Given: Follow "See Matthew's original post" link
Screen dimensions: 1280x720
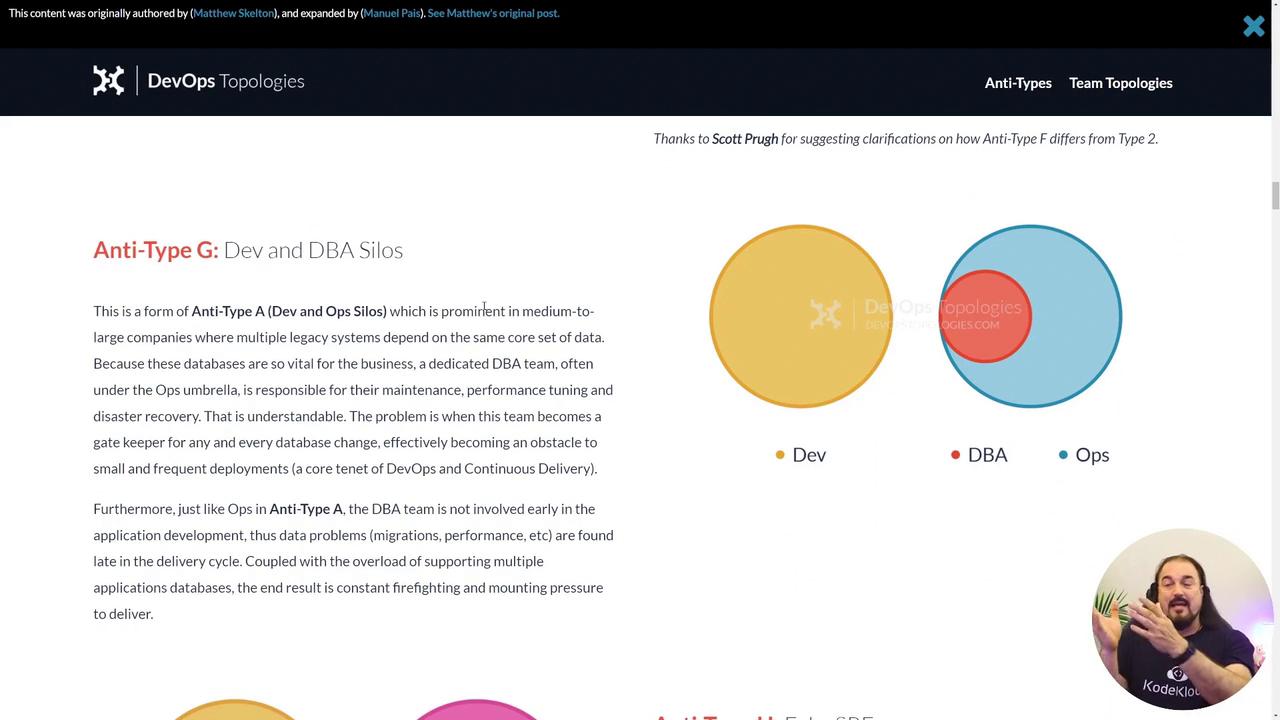Looking at the screenshot, I should 493,13.
